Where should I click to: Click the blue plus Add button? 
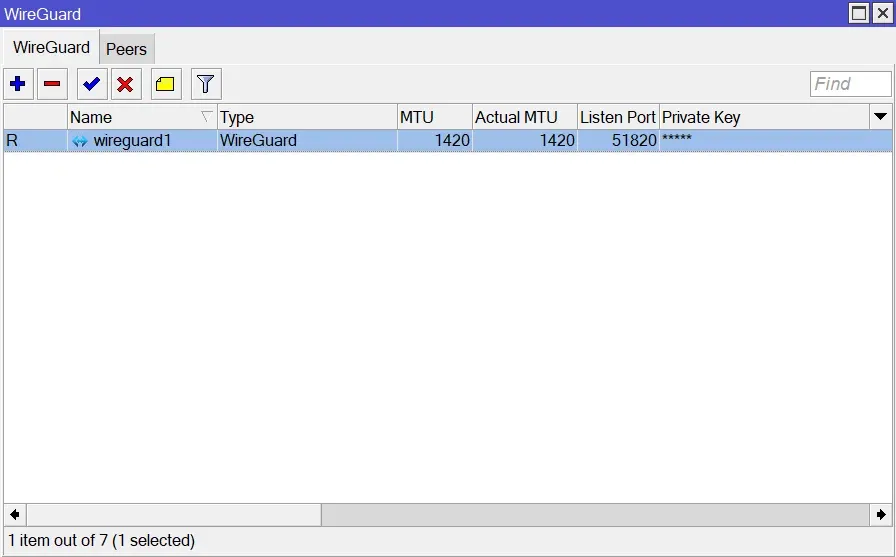(18, 84)
